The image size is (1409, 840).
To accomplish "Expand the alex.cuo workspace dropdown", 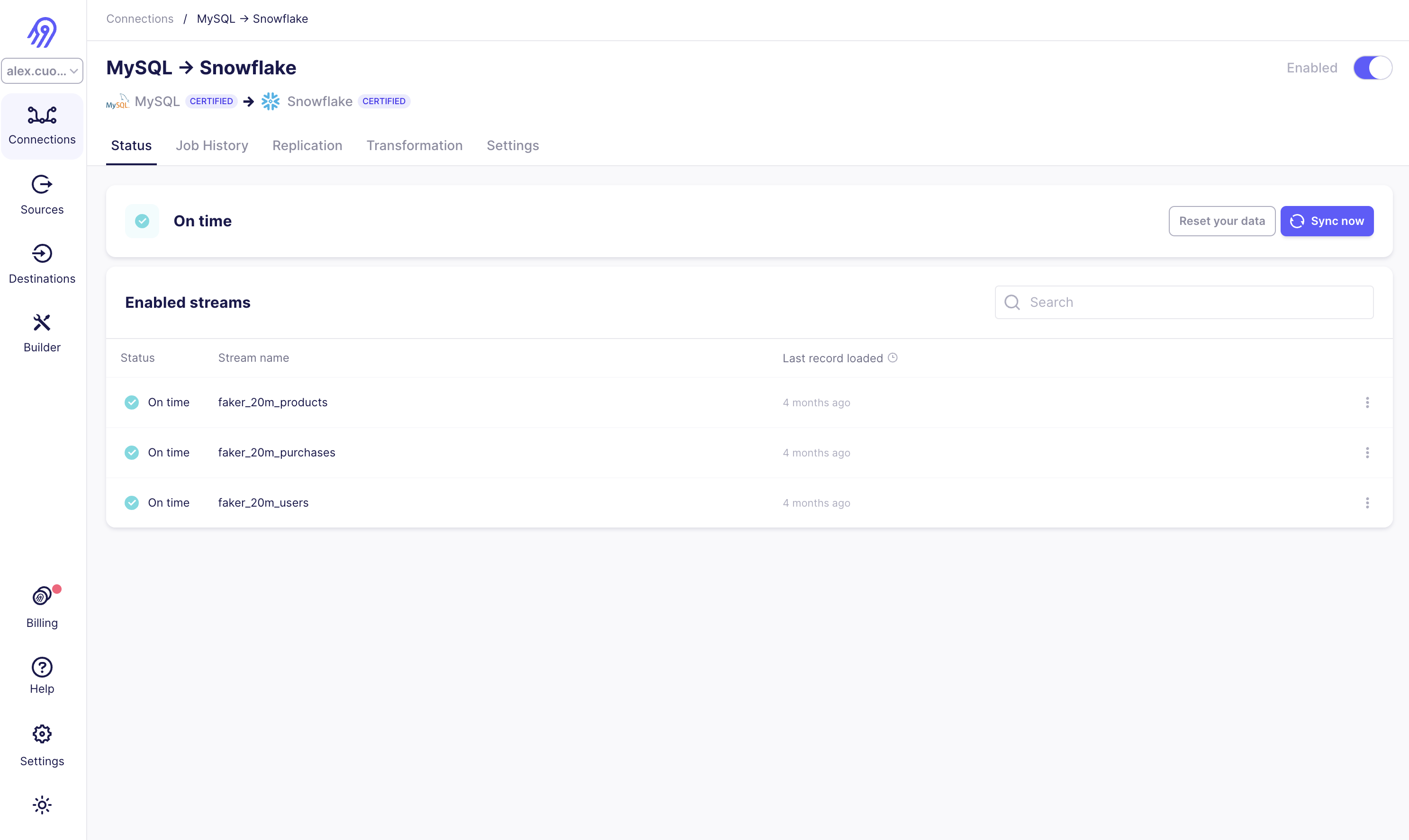I will coord(42,71).
